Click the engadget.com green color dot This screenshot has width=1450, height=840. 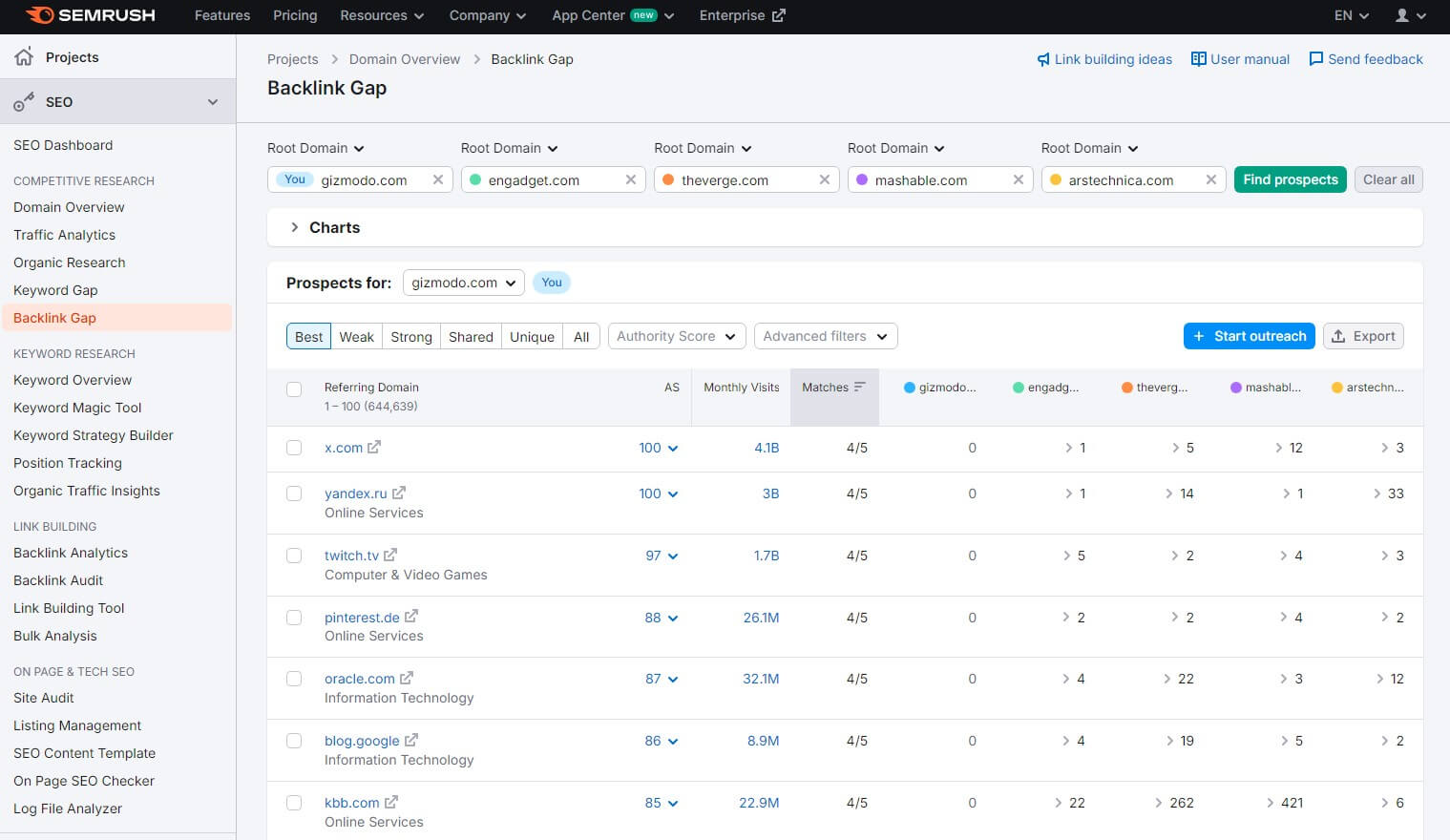click(x=475, y=179)
